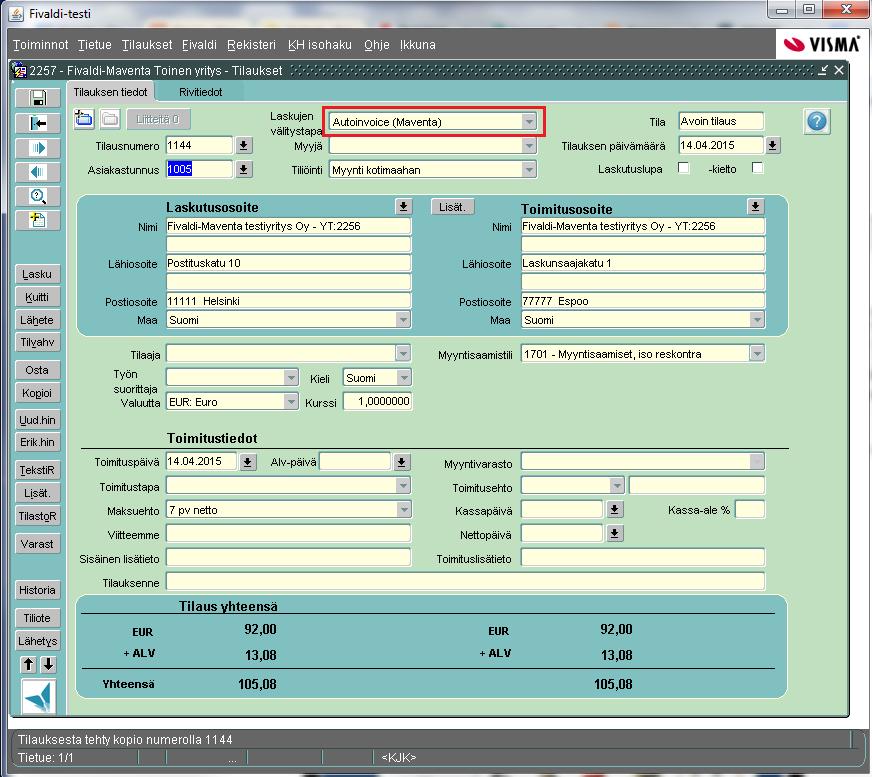Click the greyed folder icon next to Liitteitä
Viewport: 872px width, 777px height.
[110, 118]
